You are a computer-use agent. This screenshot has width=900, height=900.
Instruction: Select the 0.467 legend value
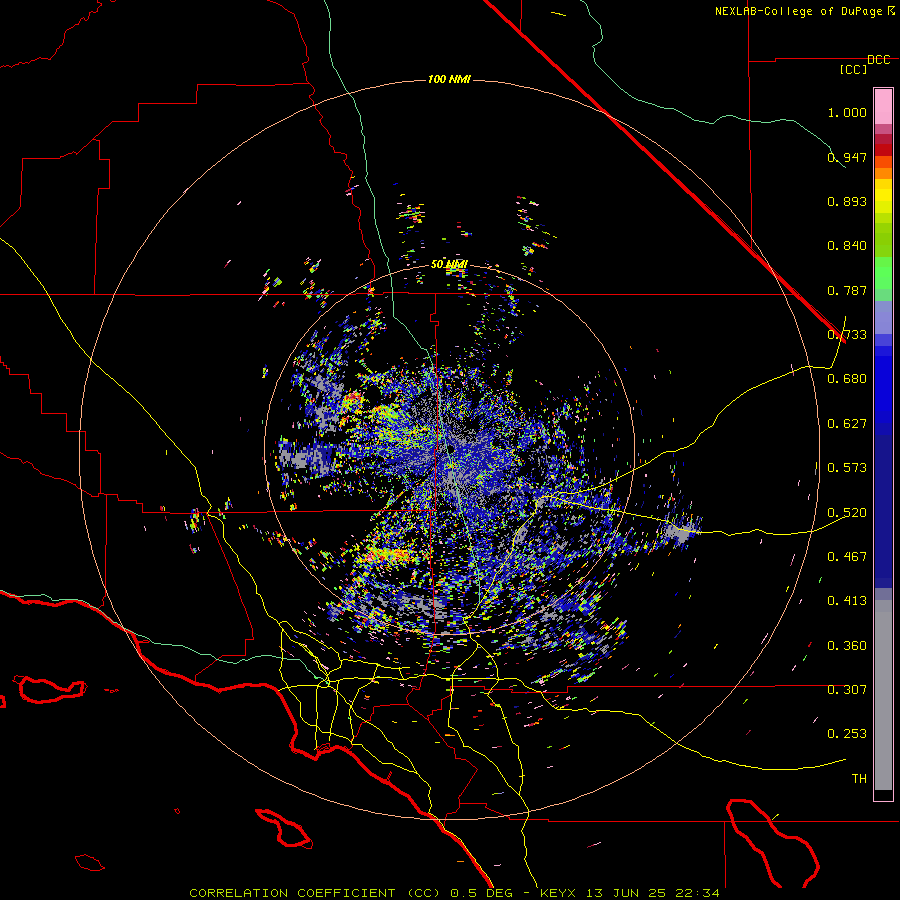coord(847,557)
